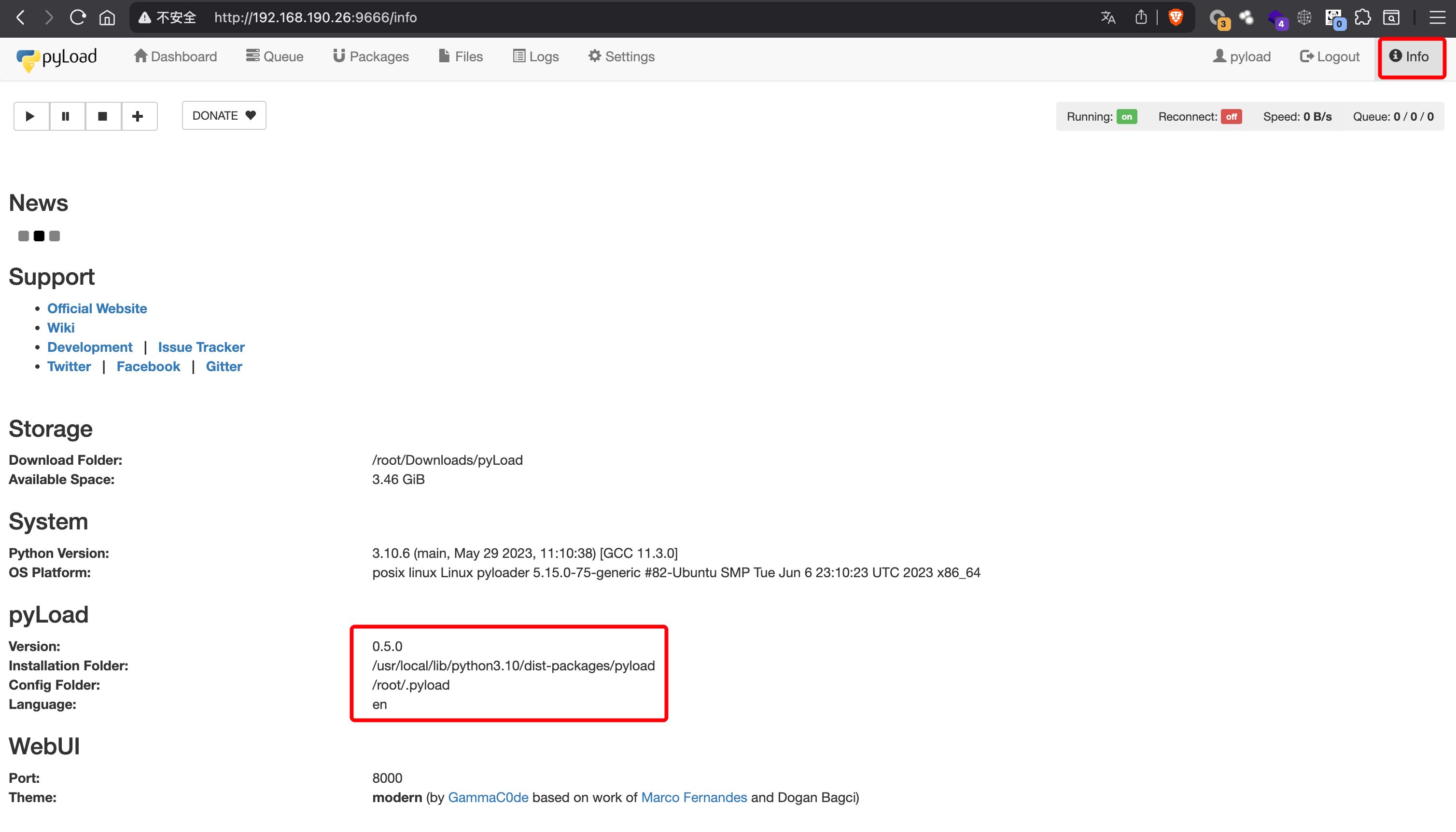Reload the page via browser refresh icon

pos(78,17)
